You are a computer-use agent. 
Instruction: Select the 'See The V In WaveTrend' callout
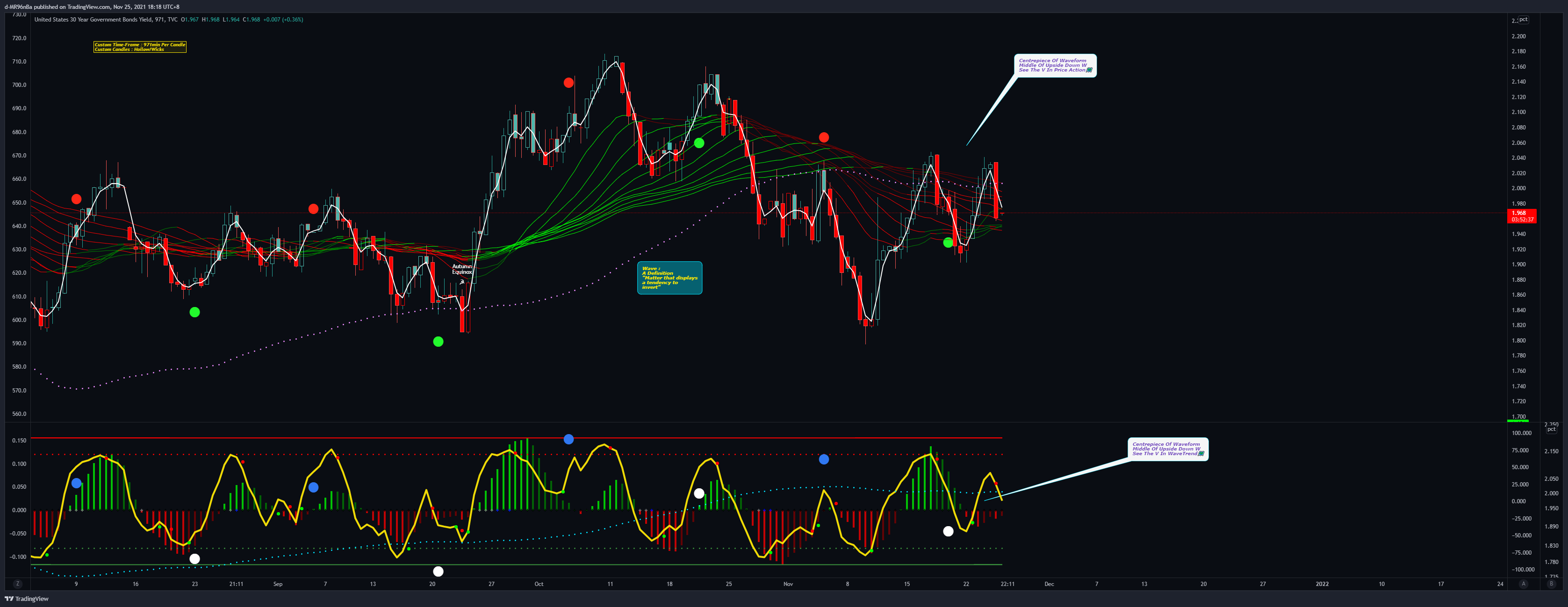point(1167,449)
